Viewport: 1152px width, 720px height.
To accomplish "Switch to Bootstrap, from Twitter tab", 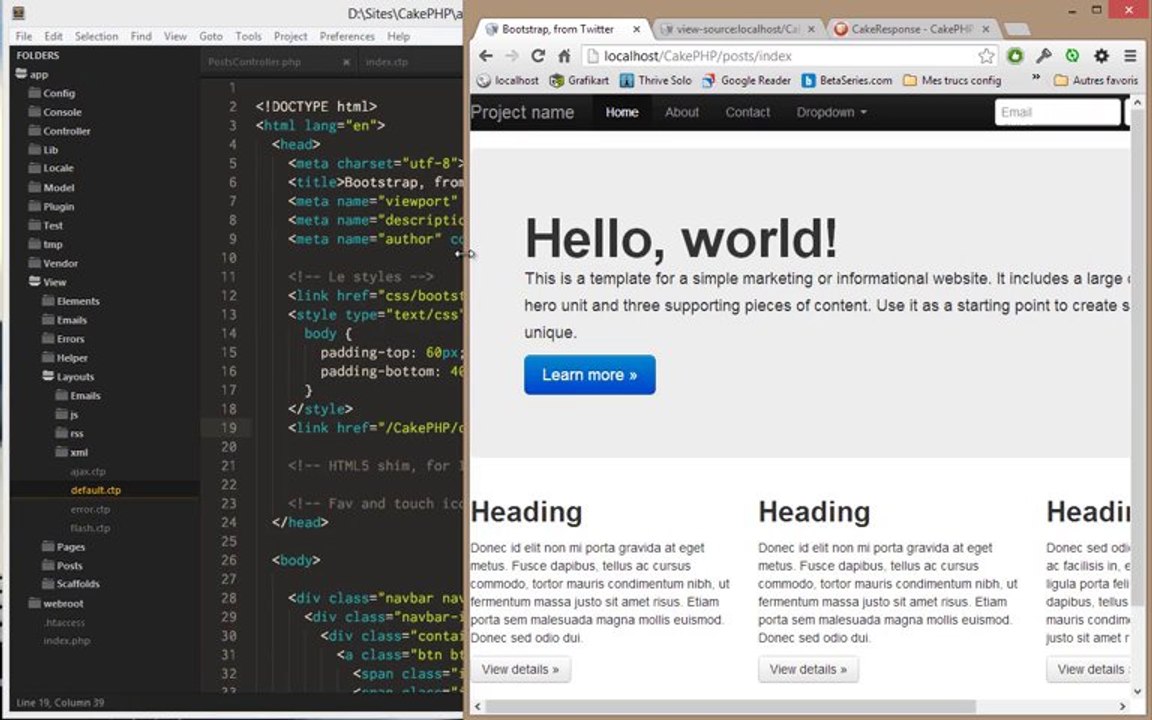I will pyautogui.click(x=557, y=29).
